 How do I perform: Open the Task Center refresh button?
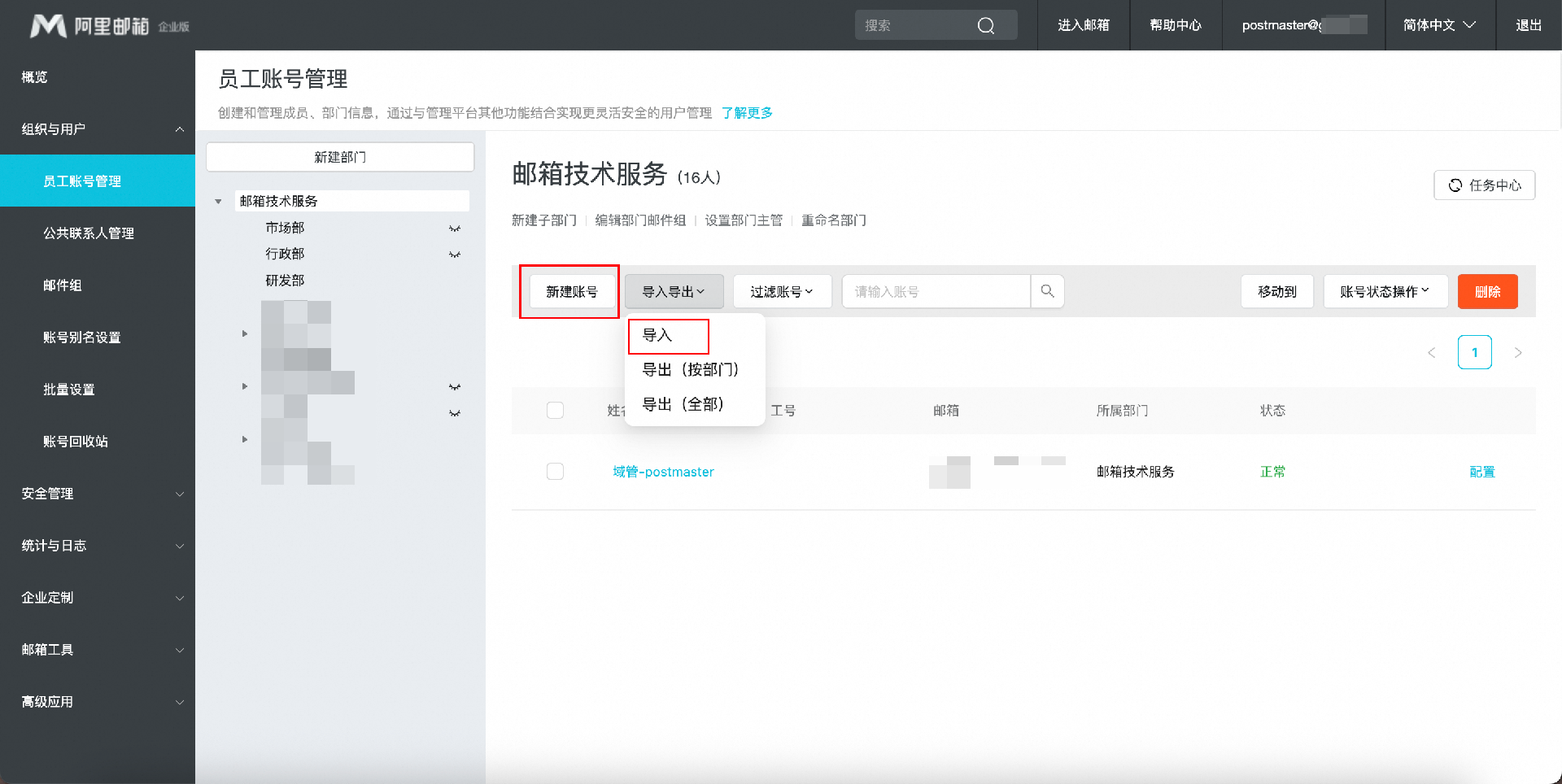tap(1484, 185)
